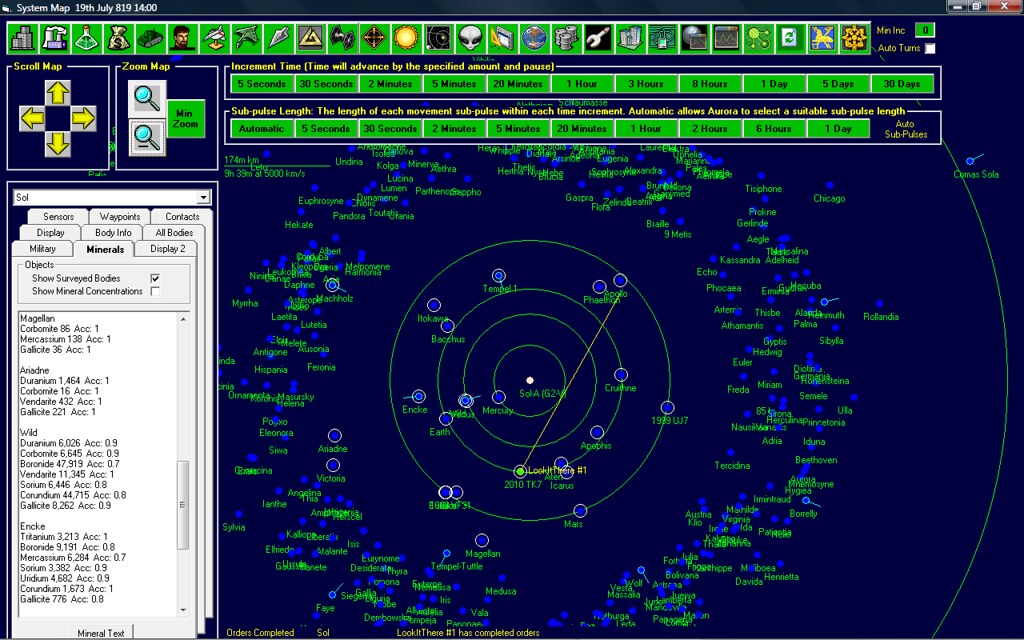Screen dimensions: 1024x640
Task: Set sub-pulse length to 6 Hours
Action: (x=774, y=129)
